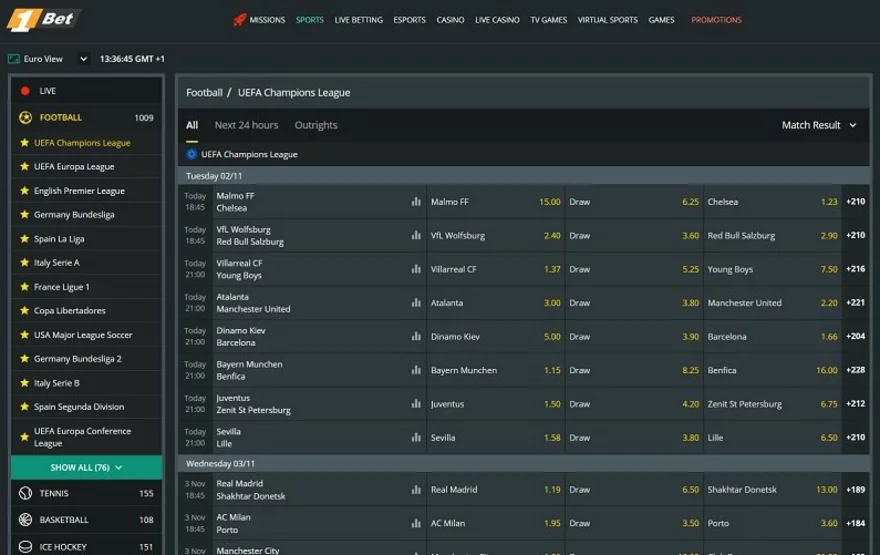Viewport: 880px width, 555px height.
Task: Click the Tennis sport icon in sidebar
Action: tap(26, 493)
